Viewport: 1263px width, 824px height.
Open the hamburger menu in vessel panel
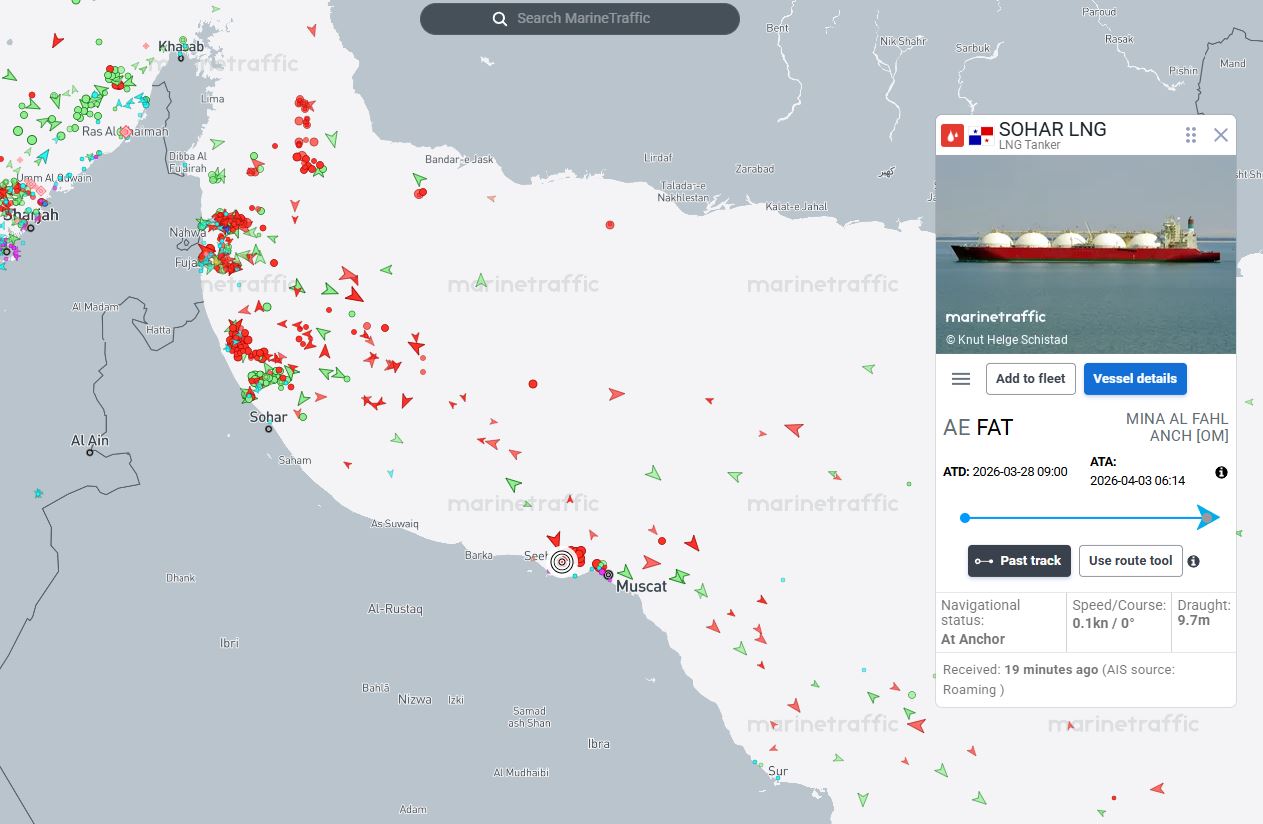961,379
